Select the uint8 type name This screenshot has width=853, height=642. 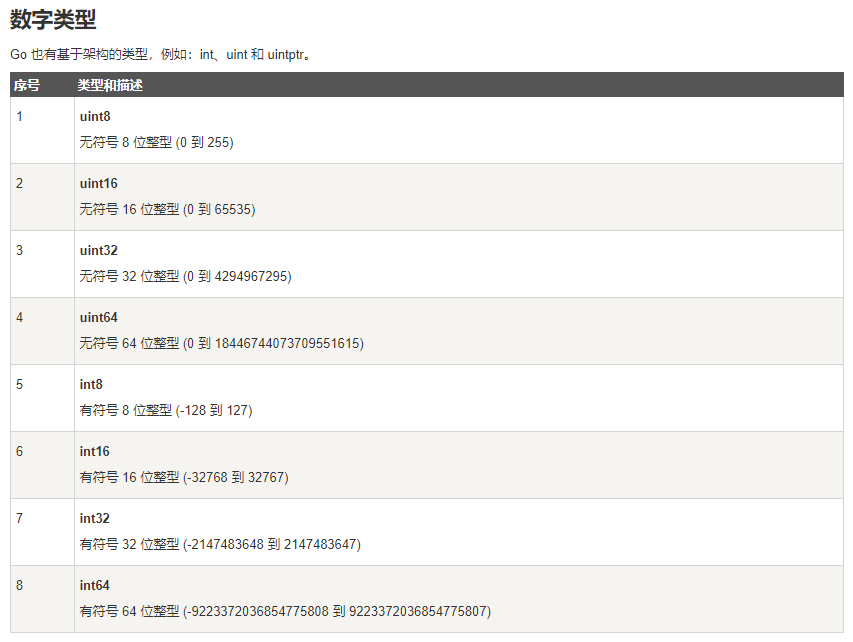[95, 116]
